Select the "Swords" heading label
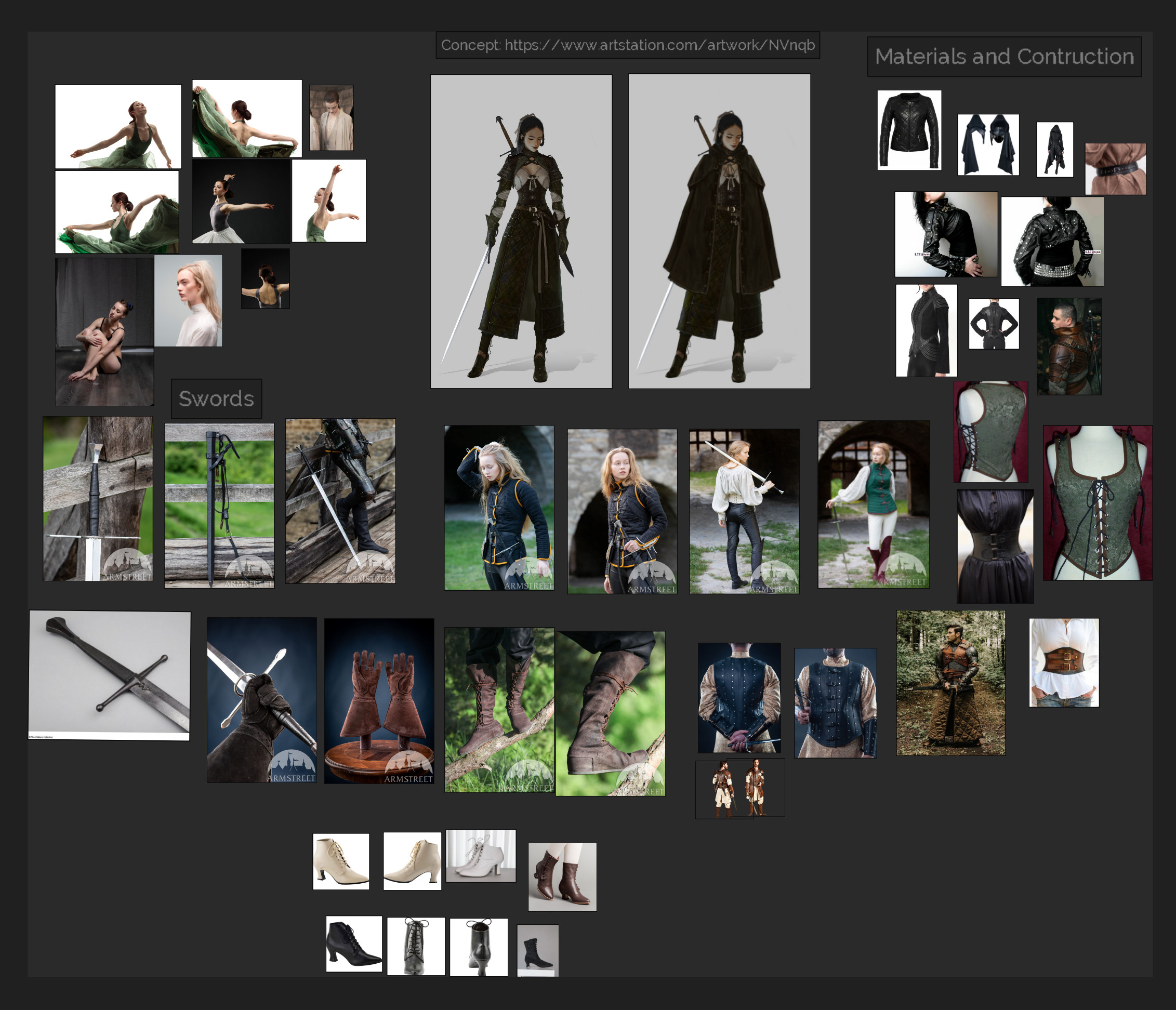1176x1010 pixels. pos(216,399)
